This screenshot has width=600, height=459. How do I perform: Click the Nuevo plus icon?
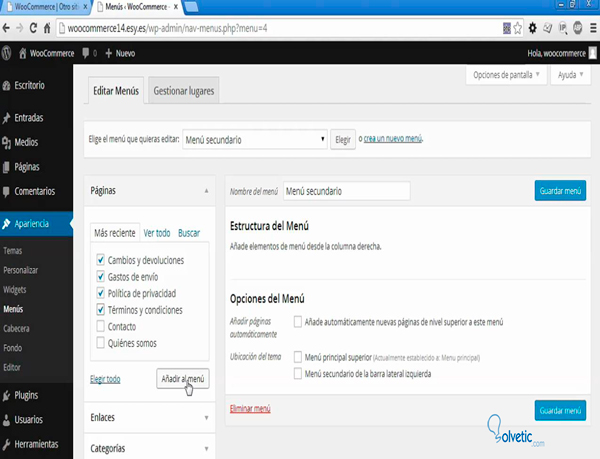coord(109,53)
